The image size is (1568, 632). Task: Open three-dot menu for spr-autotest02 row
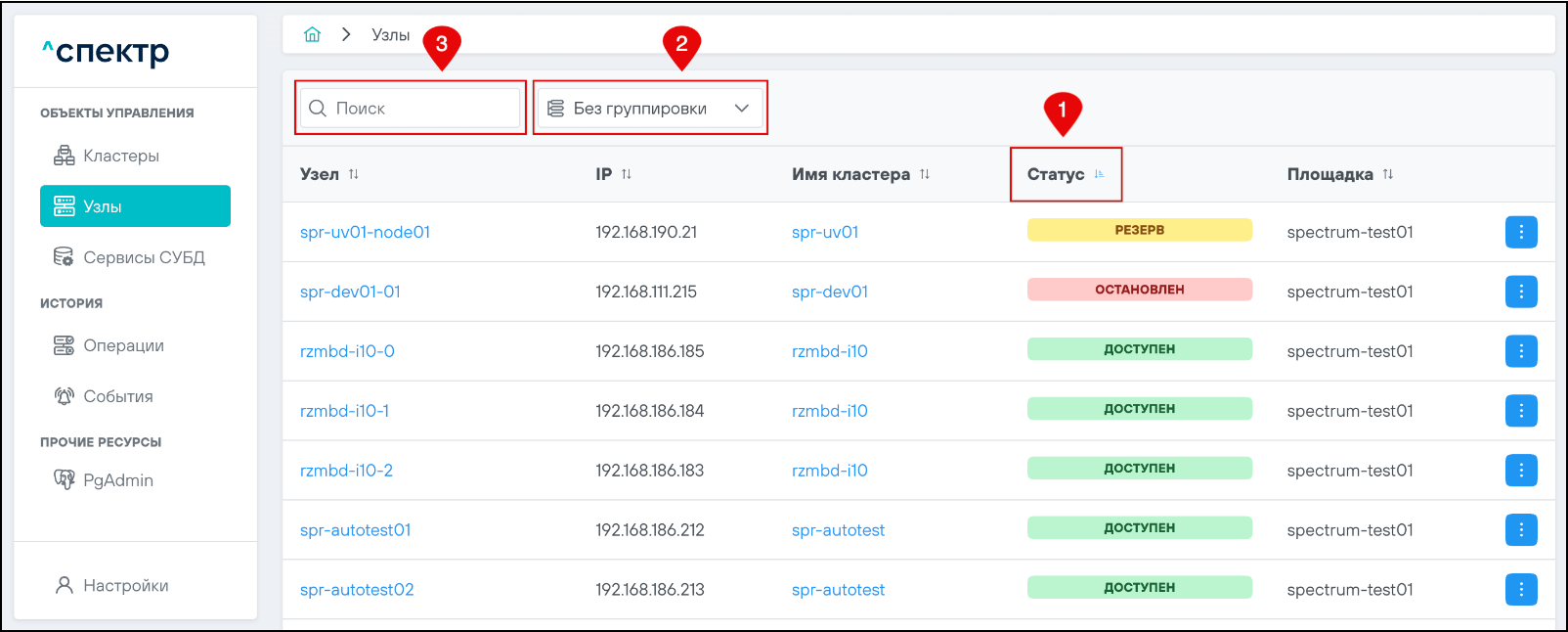pyautogui.click(x=1520, y=590)
